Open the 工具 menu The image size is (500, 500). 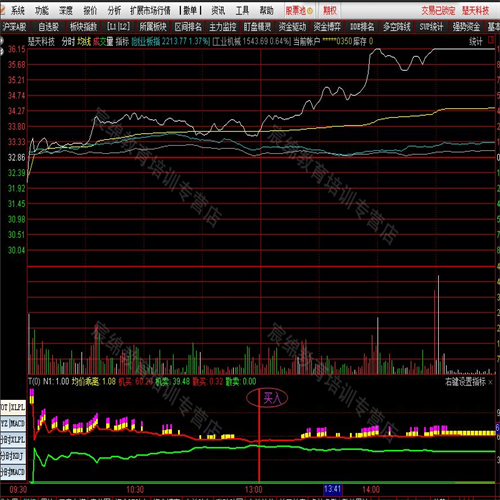point(242,11)
